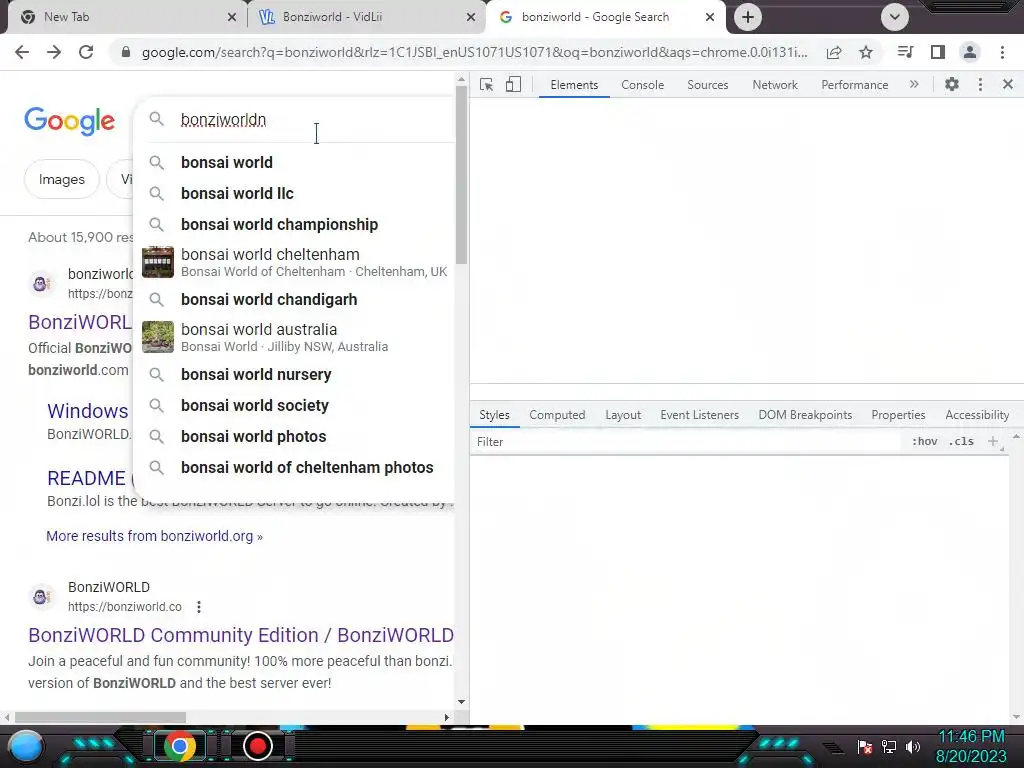Click the Bonsai World Australia thumbnail
This screenshot has width=1024, height=768.
pyautogui.click(x=158, y=337)
